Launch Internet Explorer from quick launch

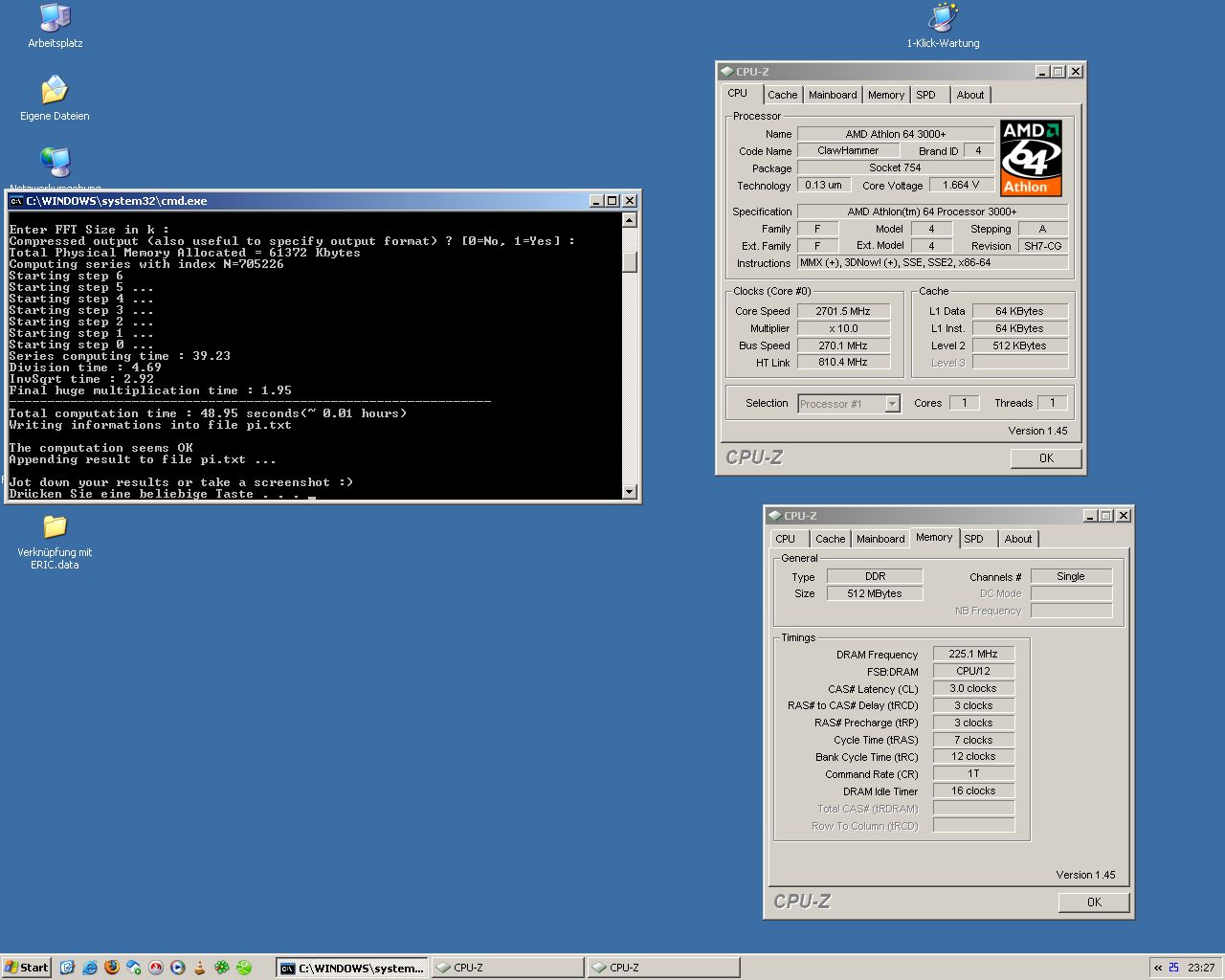click(x=89, y=968)
